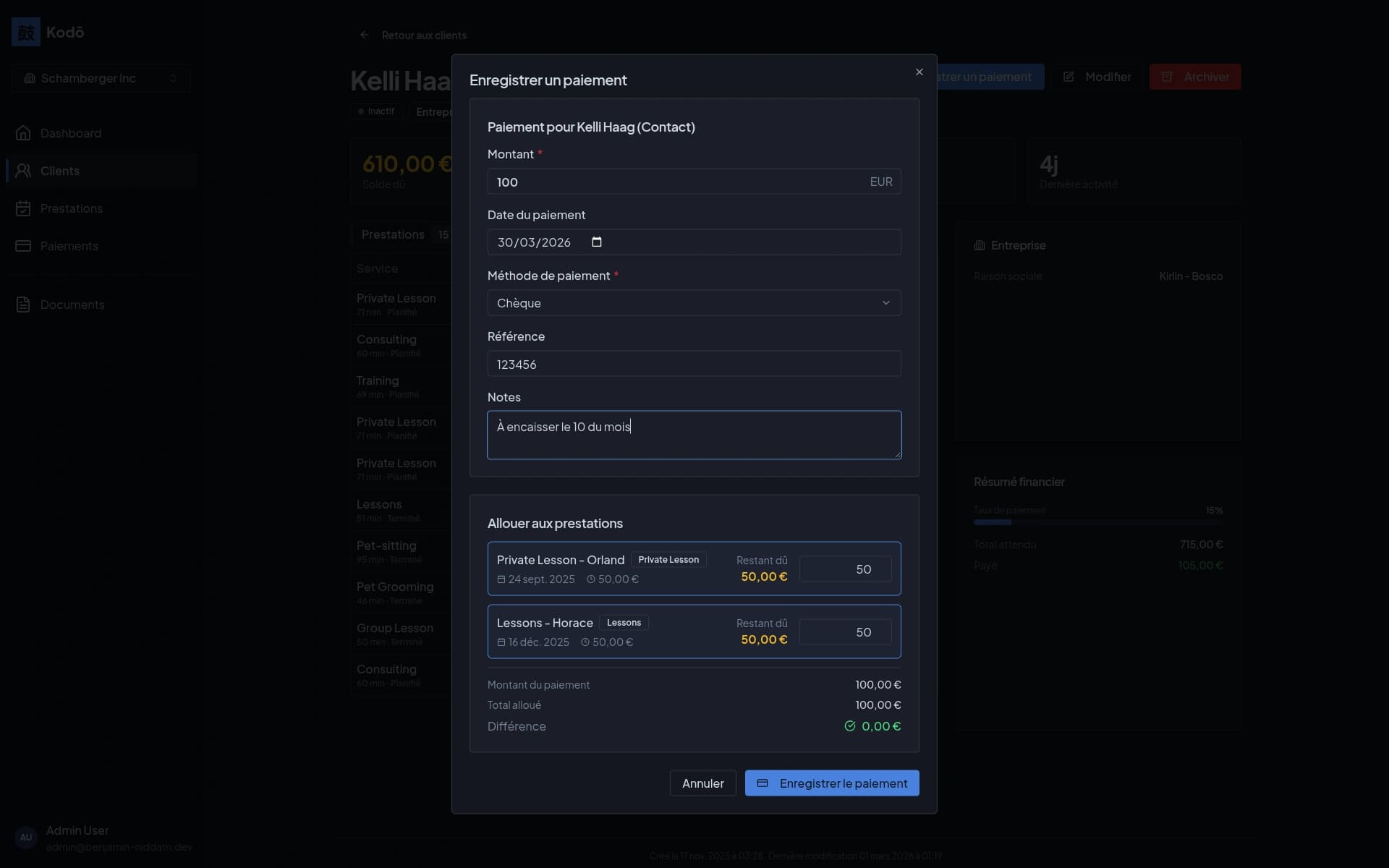This screenshot has width=1389, height=868.
Task: Click inside the Notes text area
Action: (694, 435)
